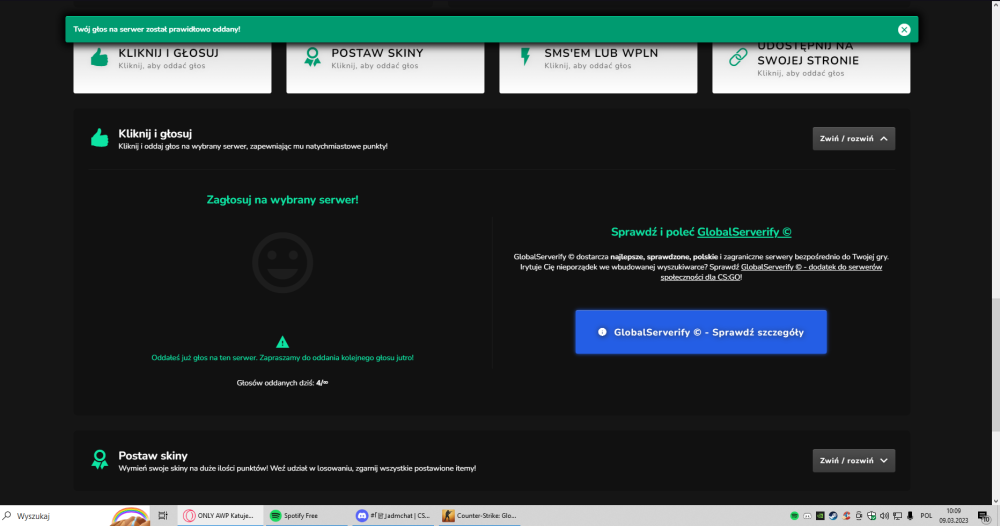
Task: Click the text Zagłosuj na wybrany serwer!
Action: pos(283,200)
